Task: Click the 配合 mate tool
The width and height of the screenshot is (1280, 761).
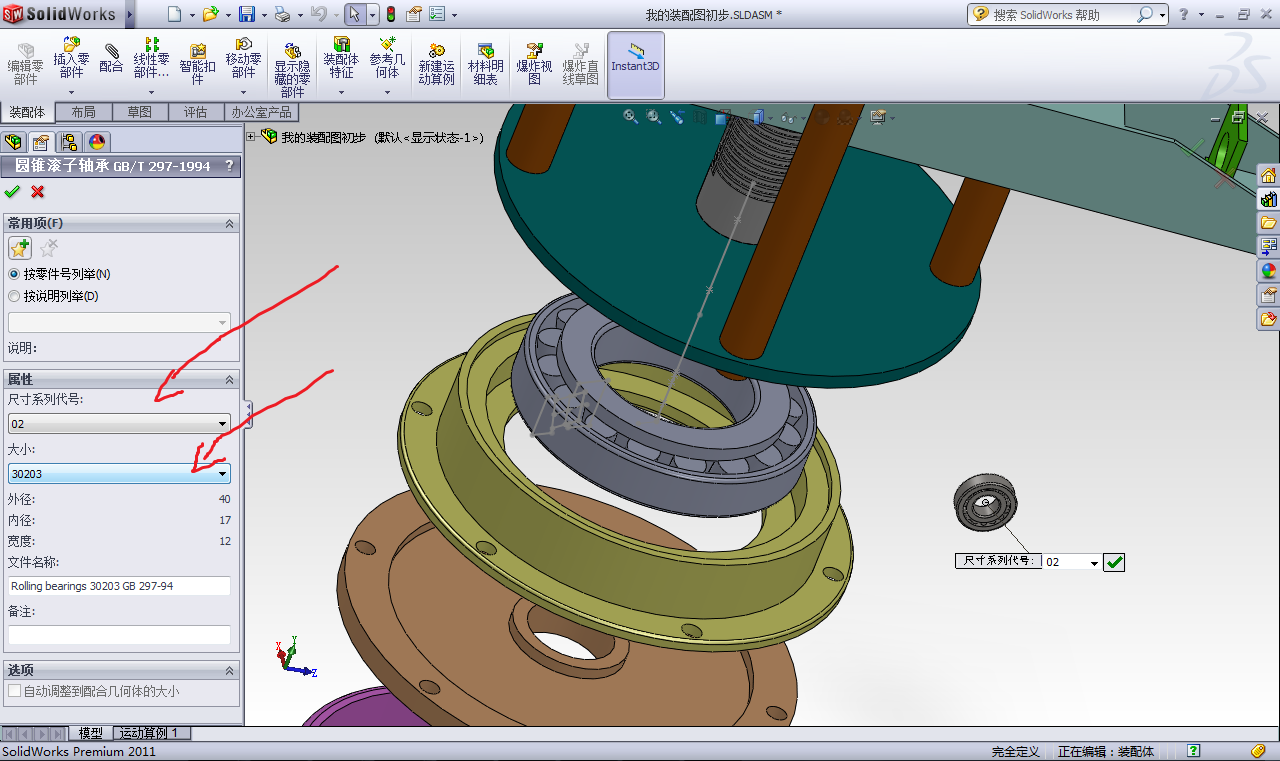Action: (x=111, y=59)
